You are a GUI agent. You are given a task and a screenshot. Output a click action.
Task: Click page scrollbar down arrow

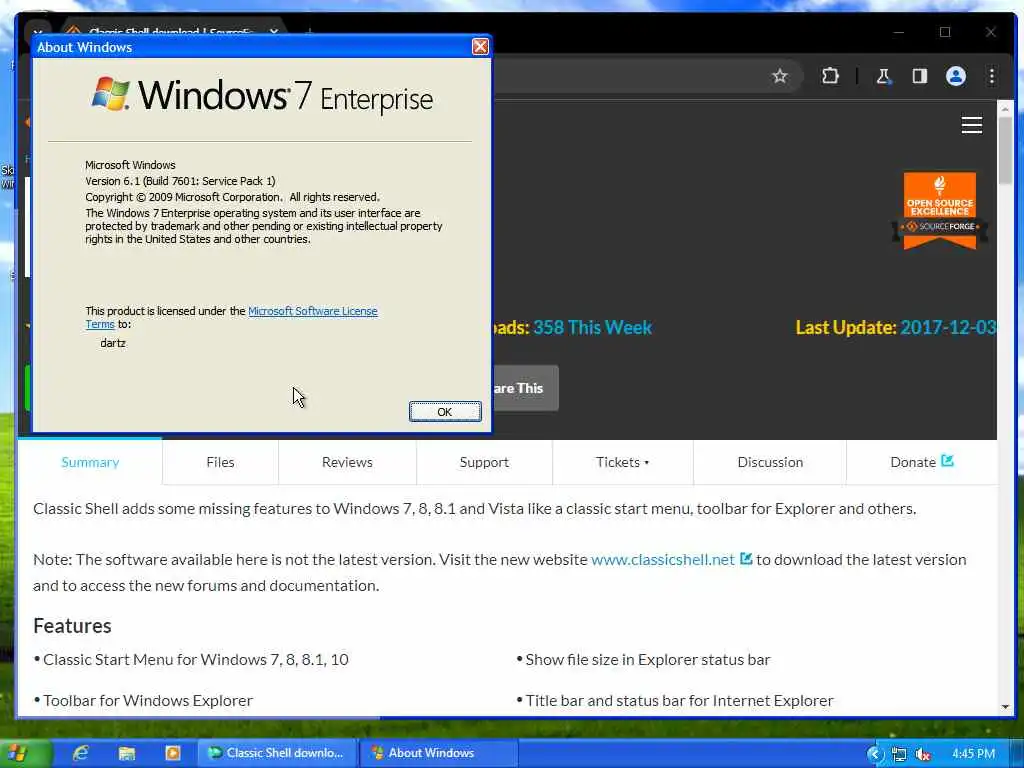(x=1005, y=707)
